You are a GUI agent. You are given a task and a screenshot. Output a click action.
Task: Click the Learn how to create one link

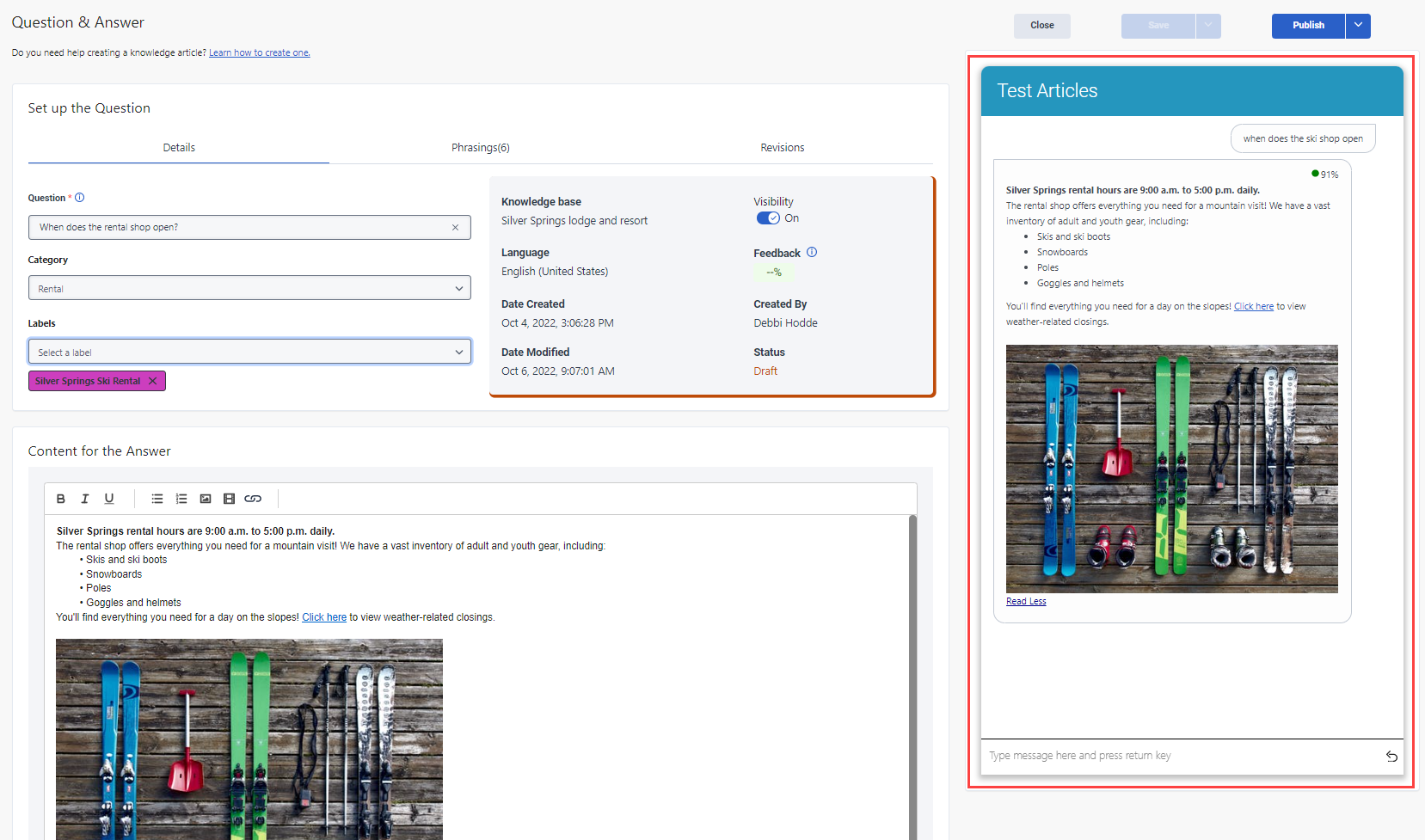coord(259,52)
